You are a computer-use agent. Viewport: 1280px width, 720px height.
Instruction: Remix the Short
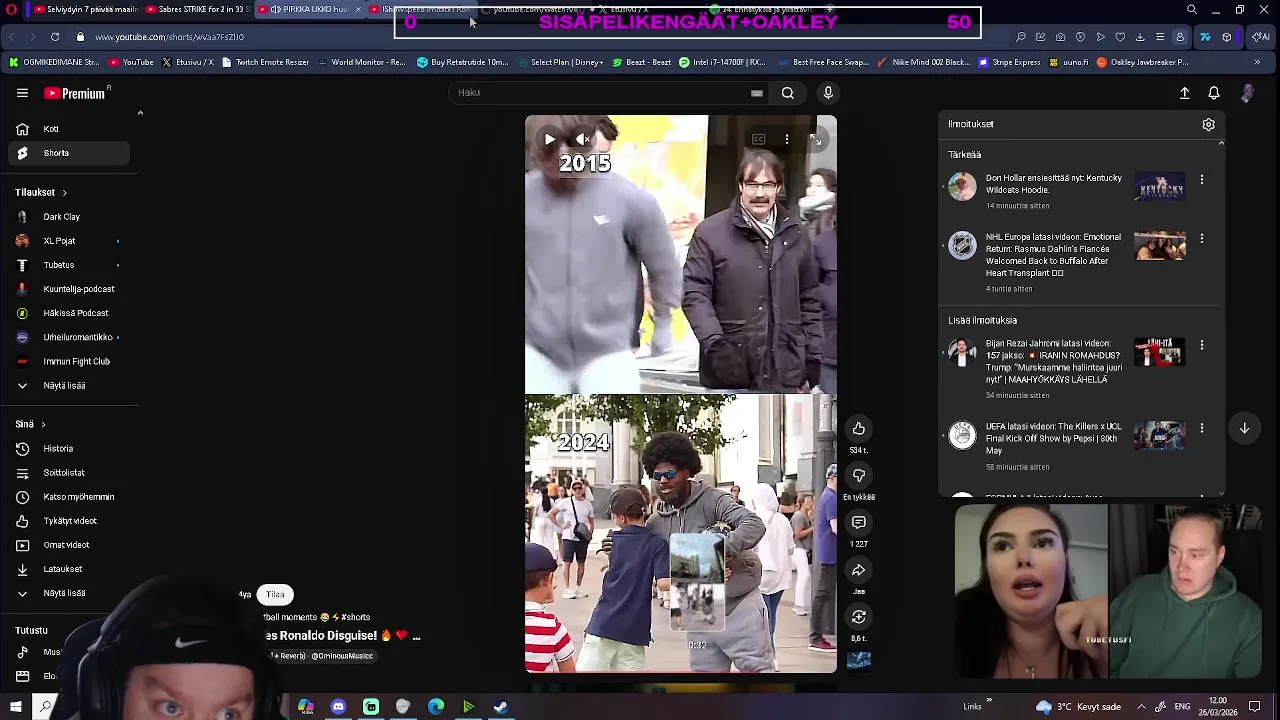pos(859,616)
